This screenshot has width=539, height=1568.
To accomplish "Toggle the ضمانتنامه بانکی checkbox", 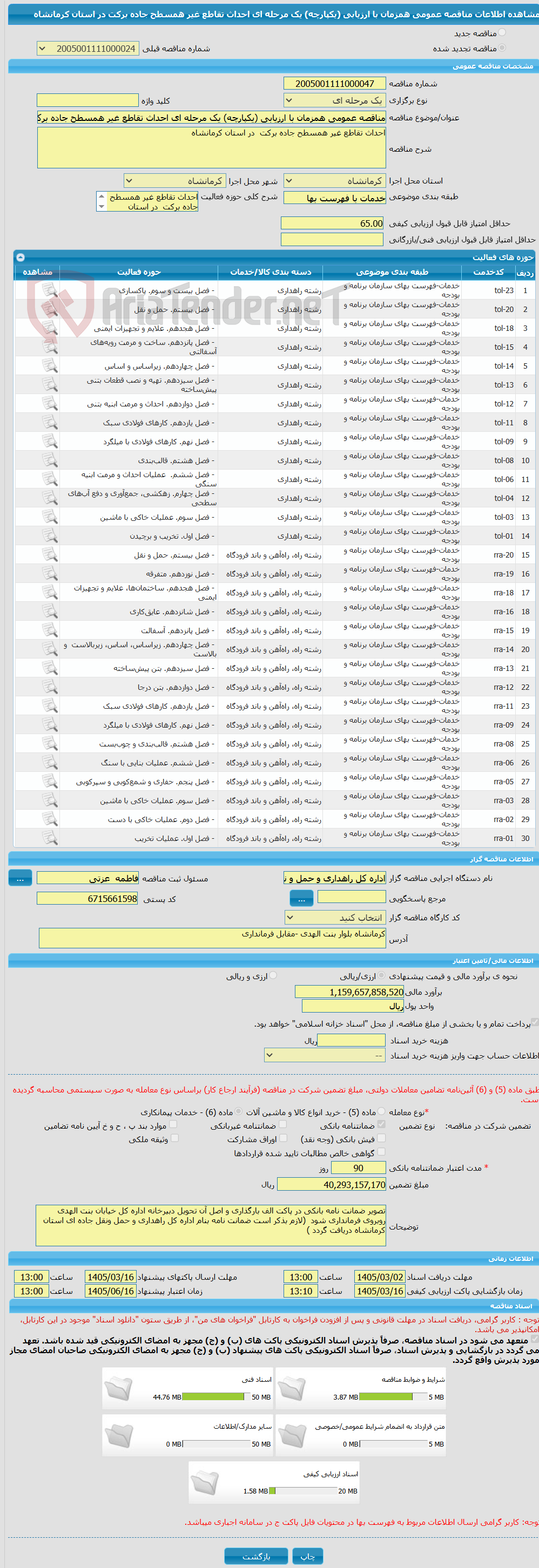I will 381,1125.
